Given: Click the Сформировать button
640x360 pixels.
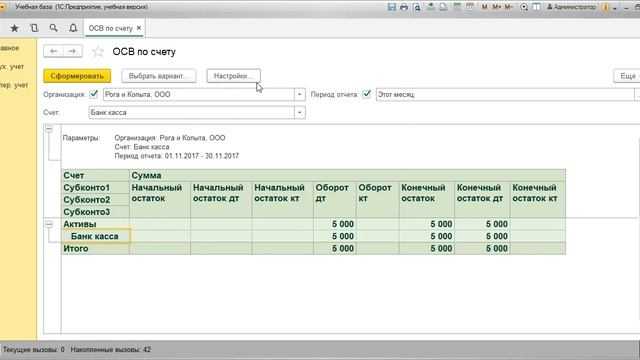Looking at the screenshot, I should click(77, 76).
